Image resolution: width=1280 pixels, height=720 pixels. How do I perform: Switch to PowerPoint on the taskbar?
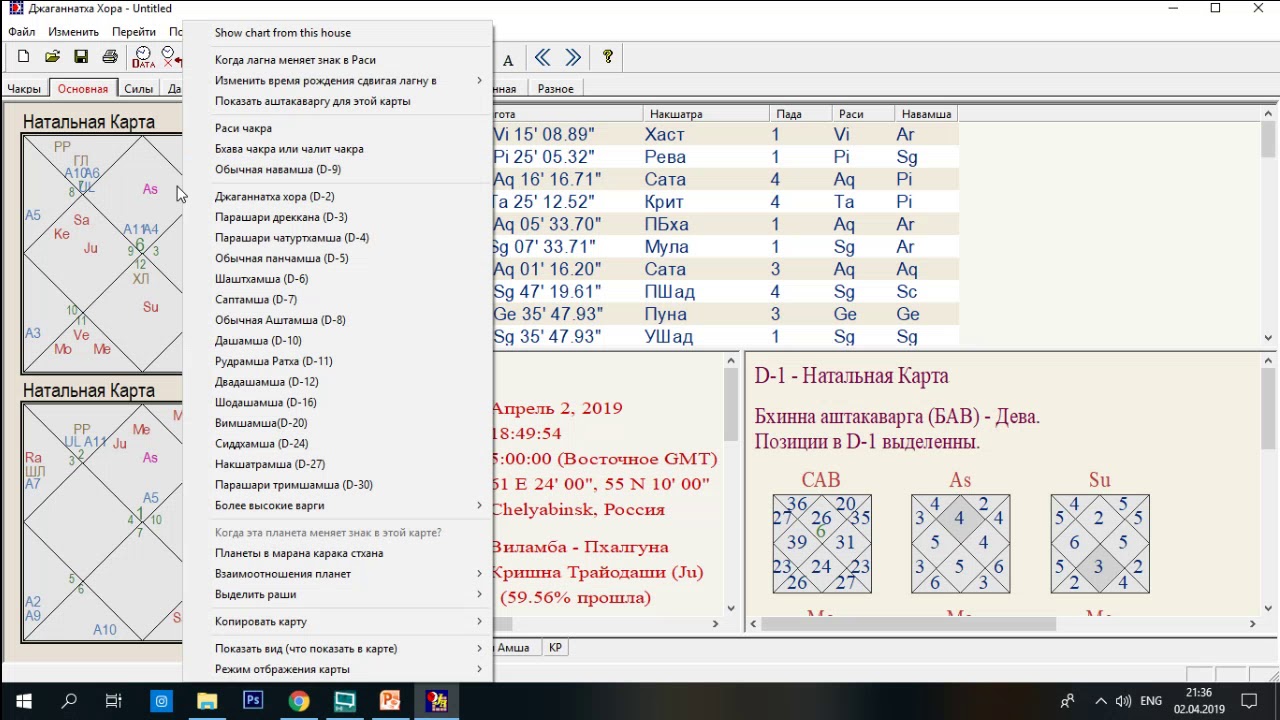coord(390,701)
